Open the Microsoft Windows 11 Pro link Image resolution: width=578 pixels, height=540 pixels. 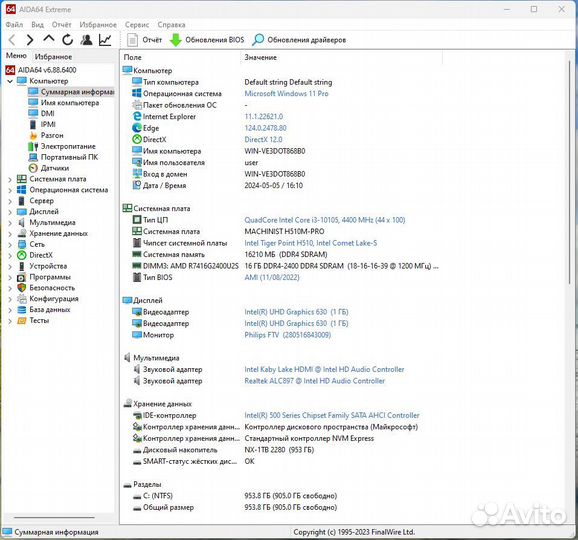click(286, 94)
